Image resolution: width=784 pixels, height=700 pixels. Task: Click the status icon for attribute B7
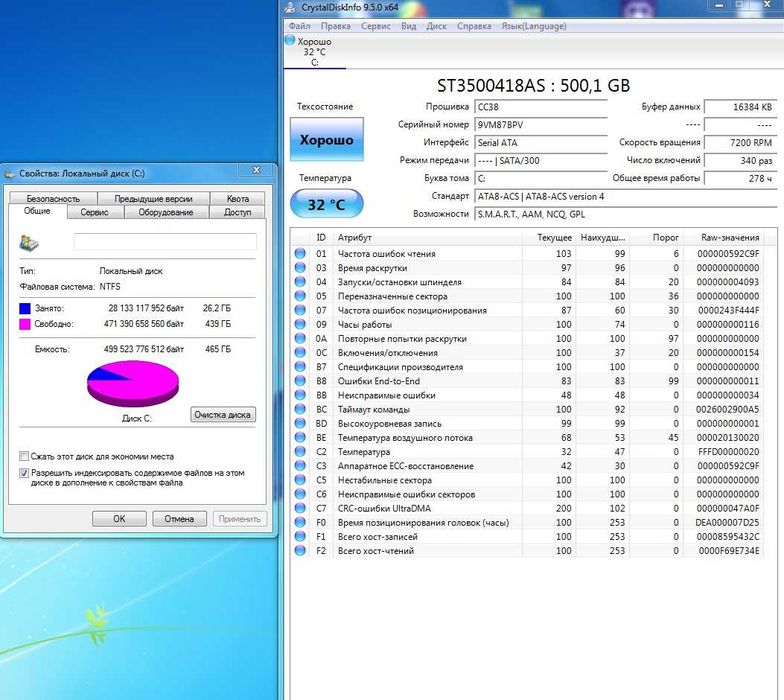[x=300, y=366]
